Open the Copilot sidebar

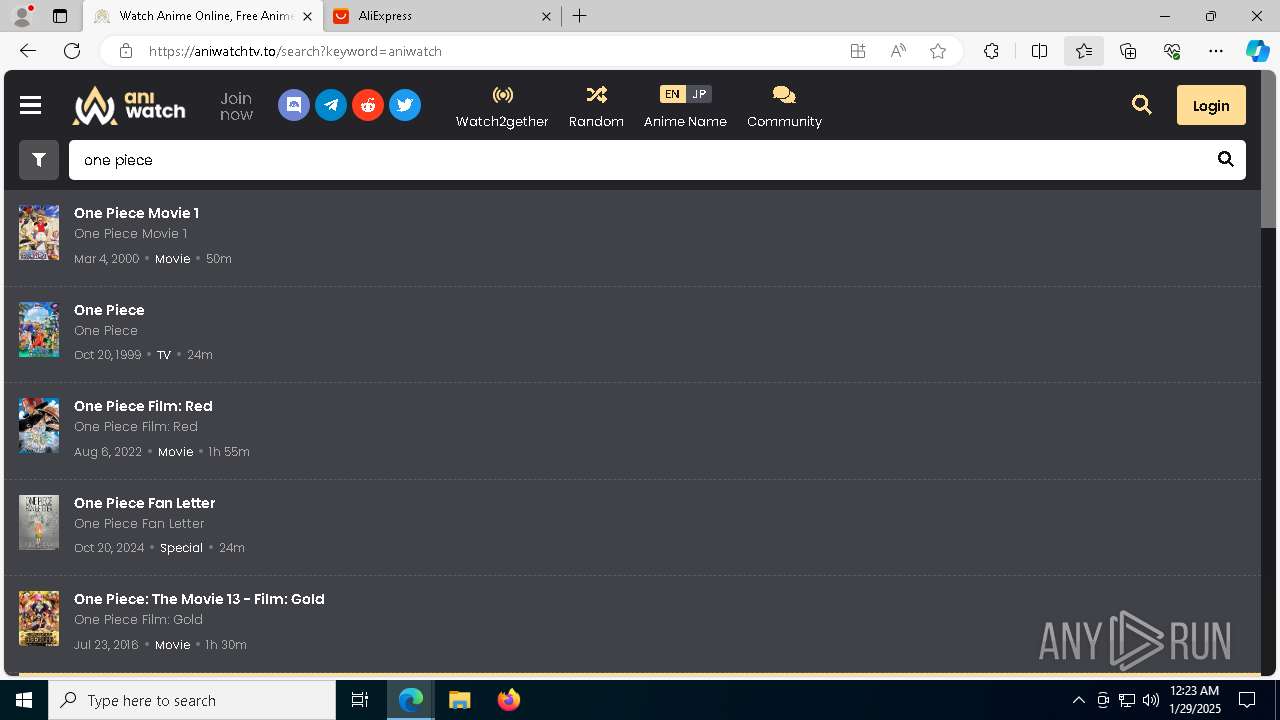click(x=1257, y=51)
